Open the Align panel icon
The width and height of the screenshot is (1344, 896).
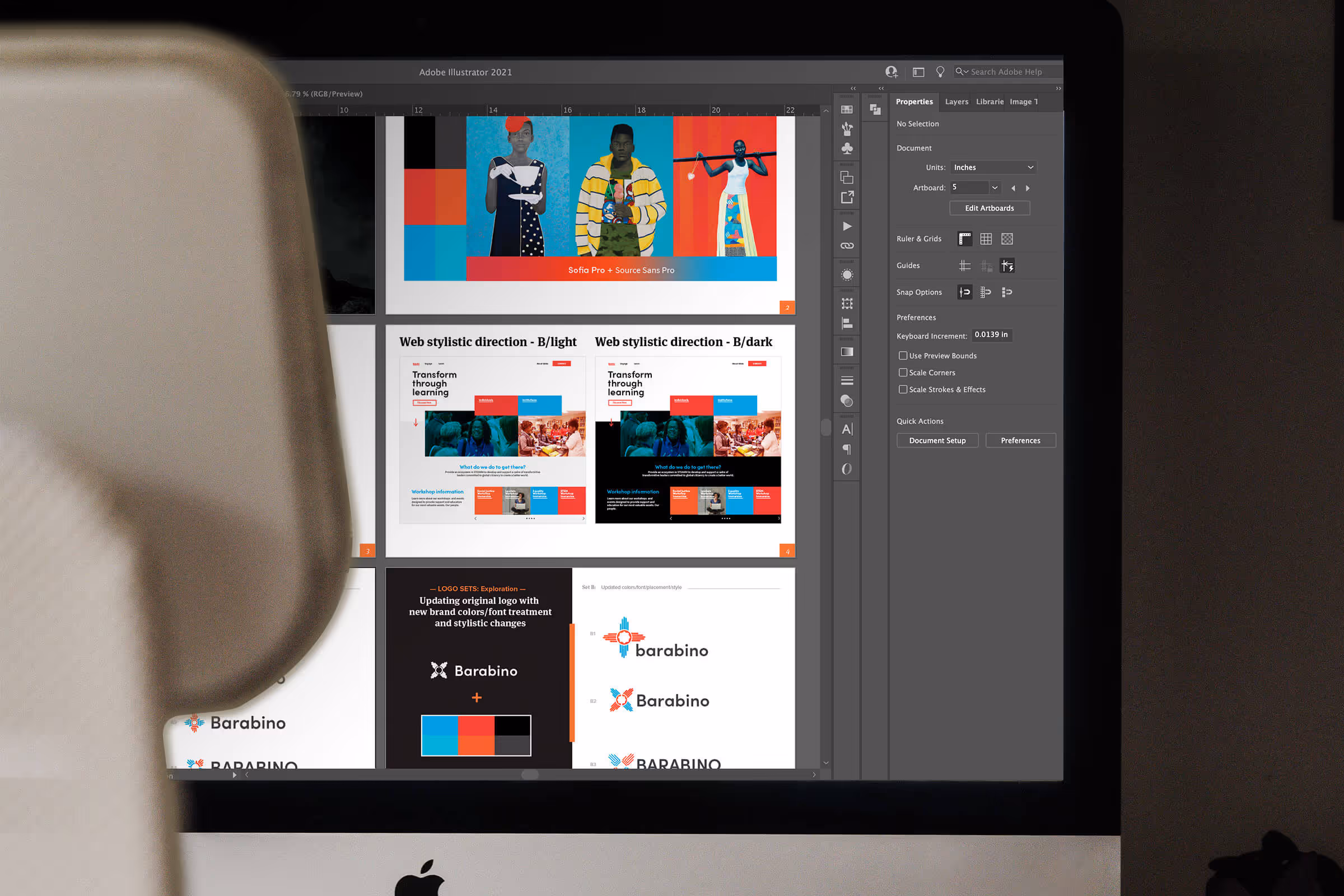point(847,324)
